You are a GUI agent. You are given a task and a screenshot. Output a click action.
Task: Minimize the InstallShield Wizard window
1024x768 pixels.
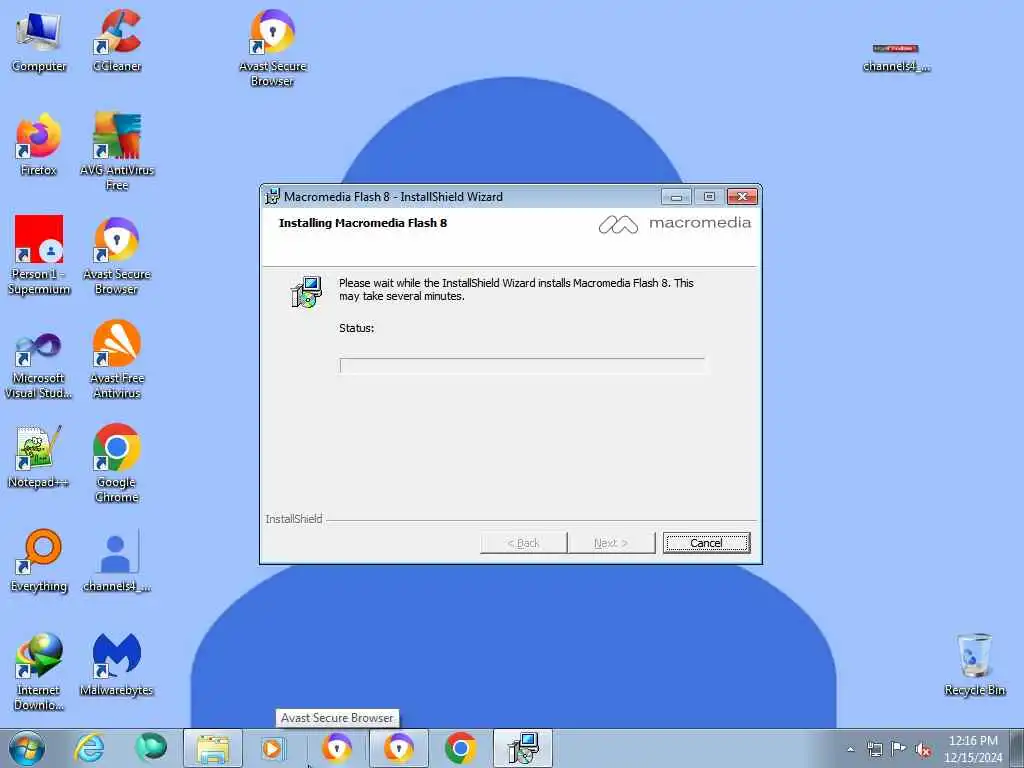tap(676, 197)
